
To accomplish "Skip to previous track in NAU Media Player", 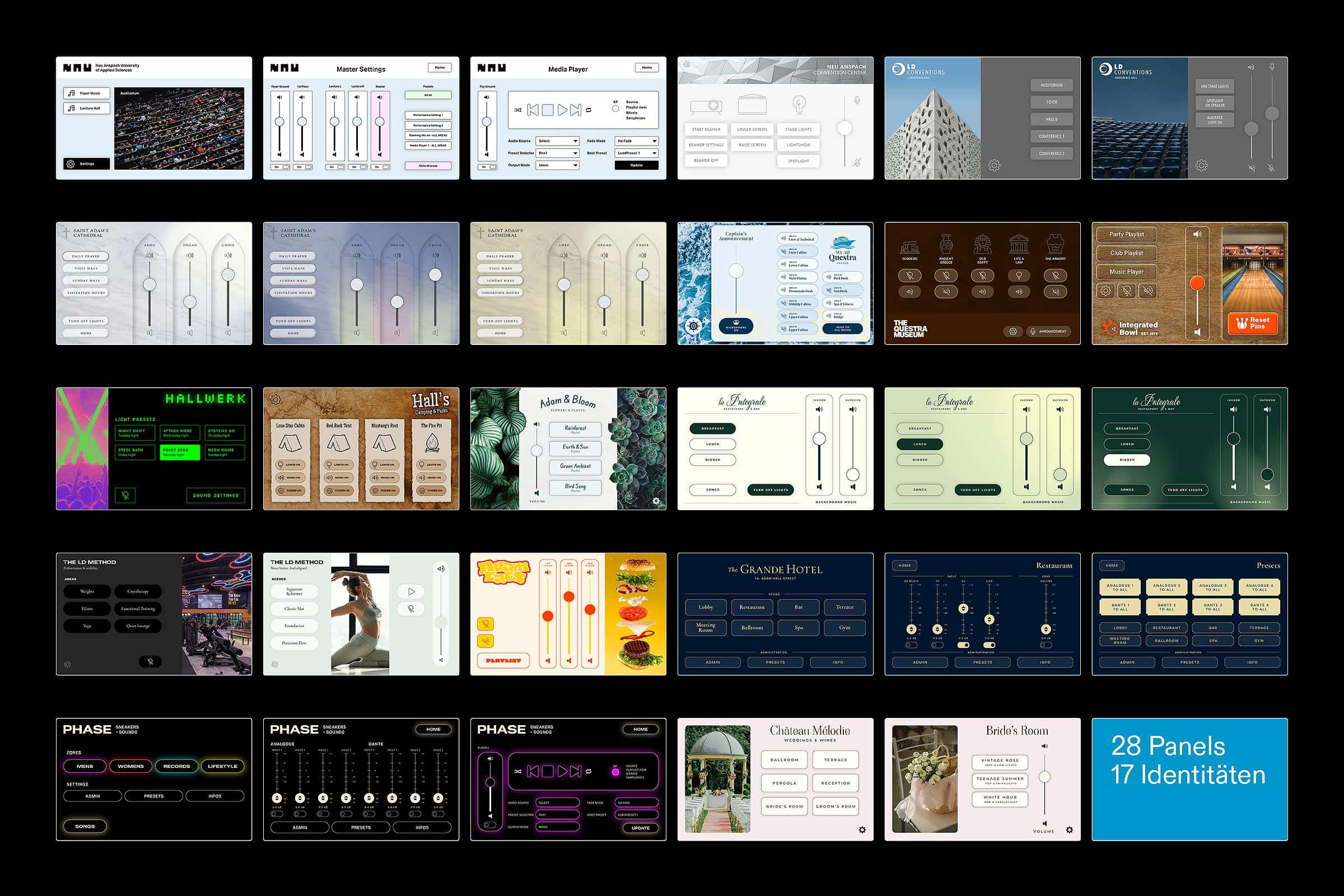I will (x=533, y=110).
